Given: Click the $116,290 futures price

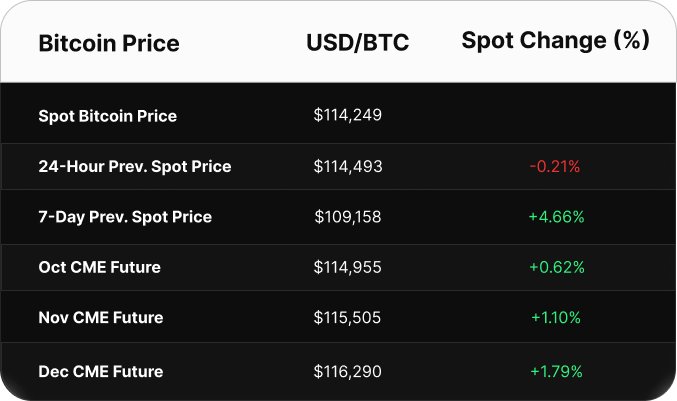Looking at the screenshot, I should [348, 371].
